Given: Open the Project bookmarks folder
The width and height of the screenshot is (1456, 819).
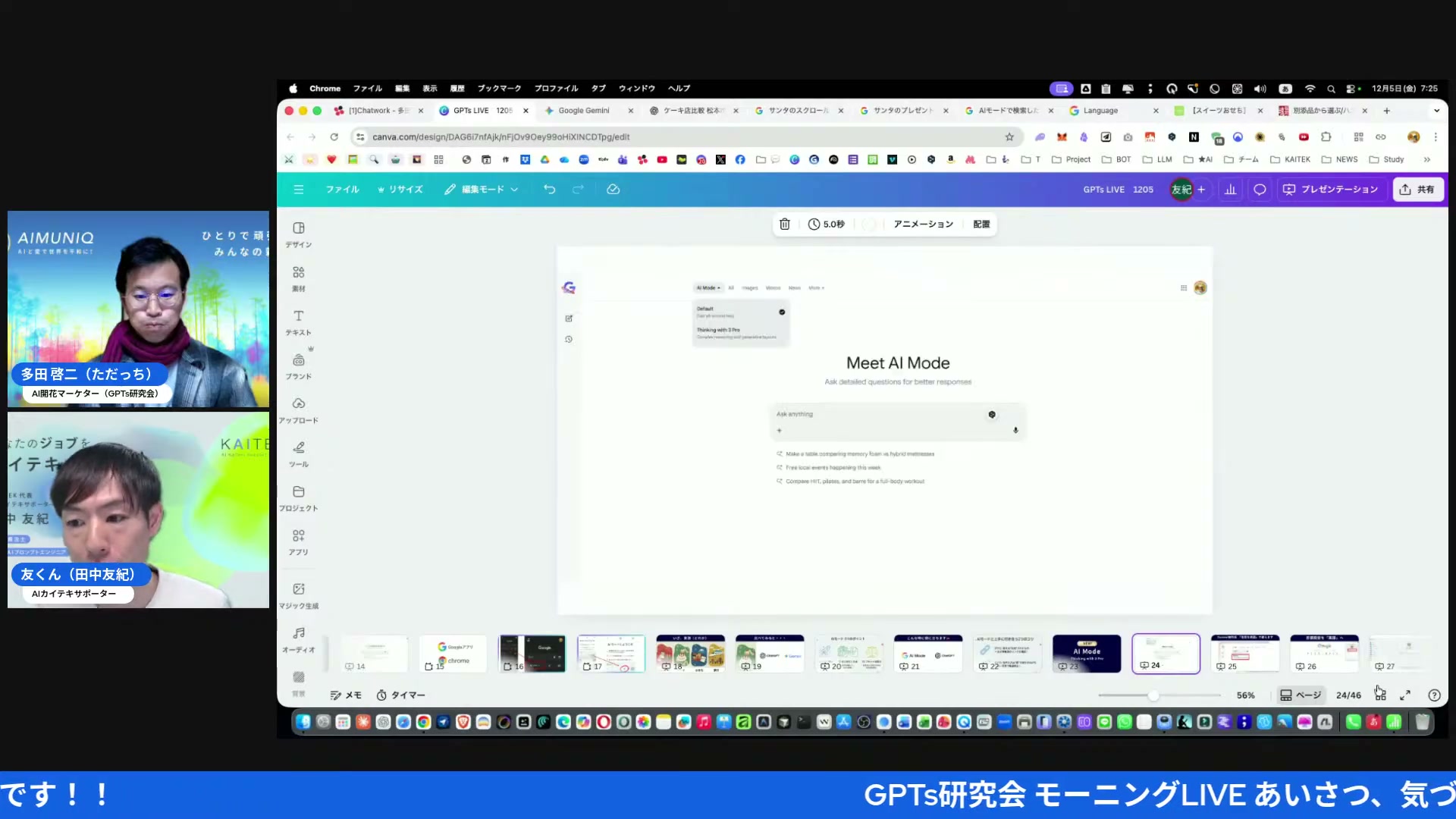Looking at the screenshot, I should [1071, 160].
